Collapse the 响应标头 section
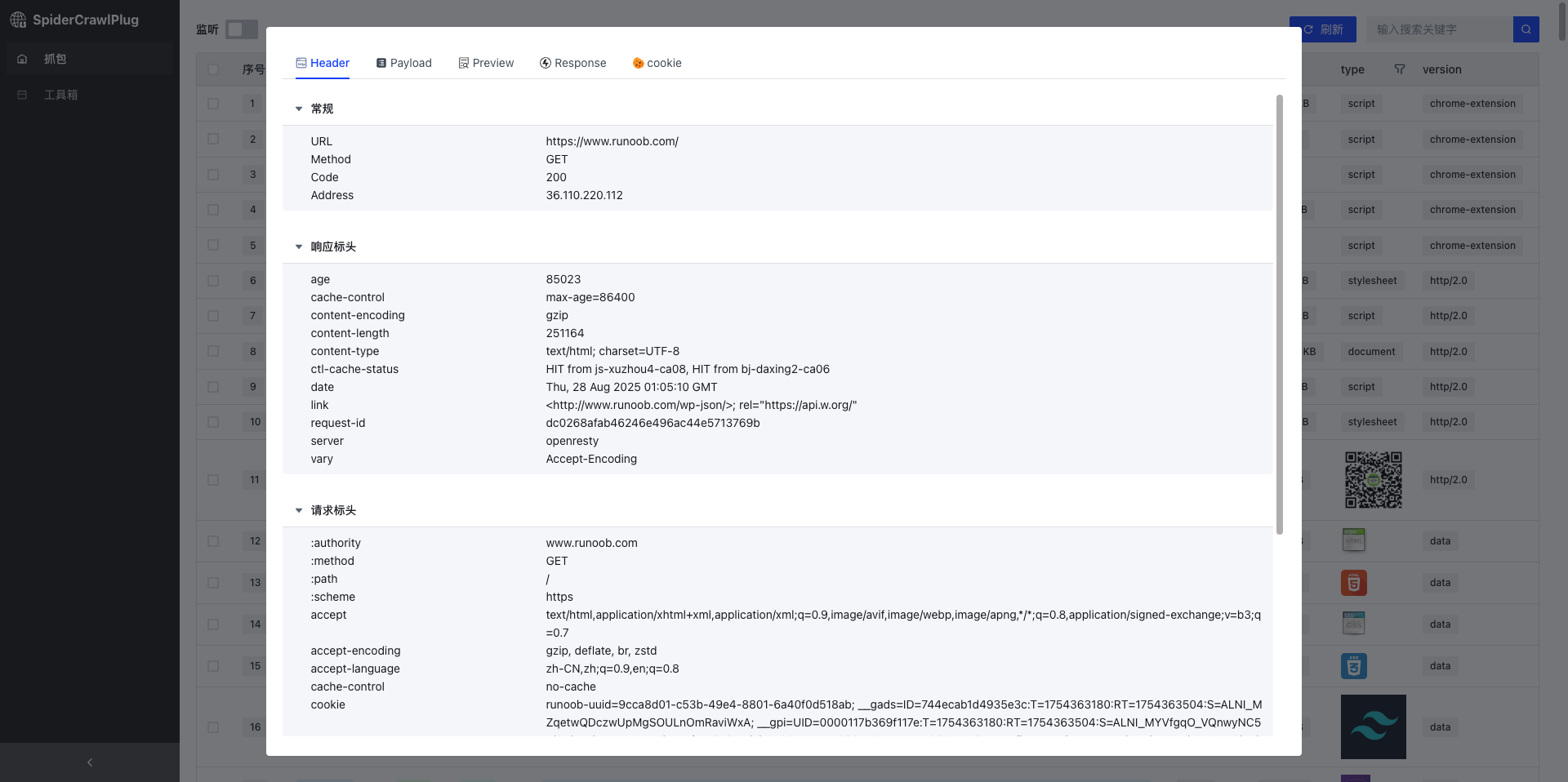 pos(299,247)
